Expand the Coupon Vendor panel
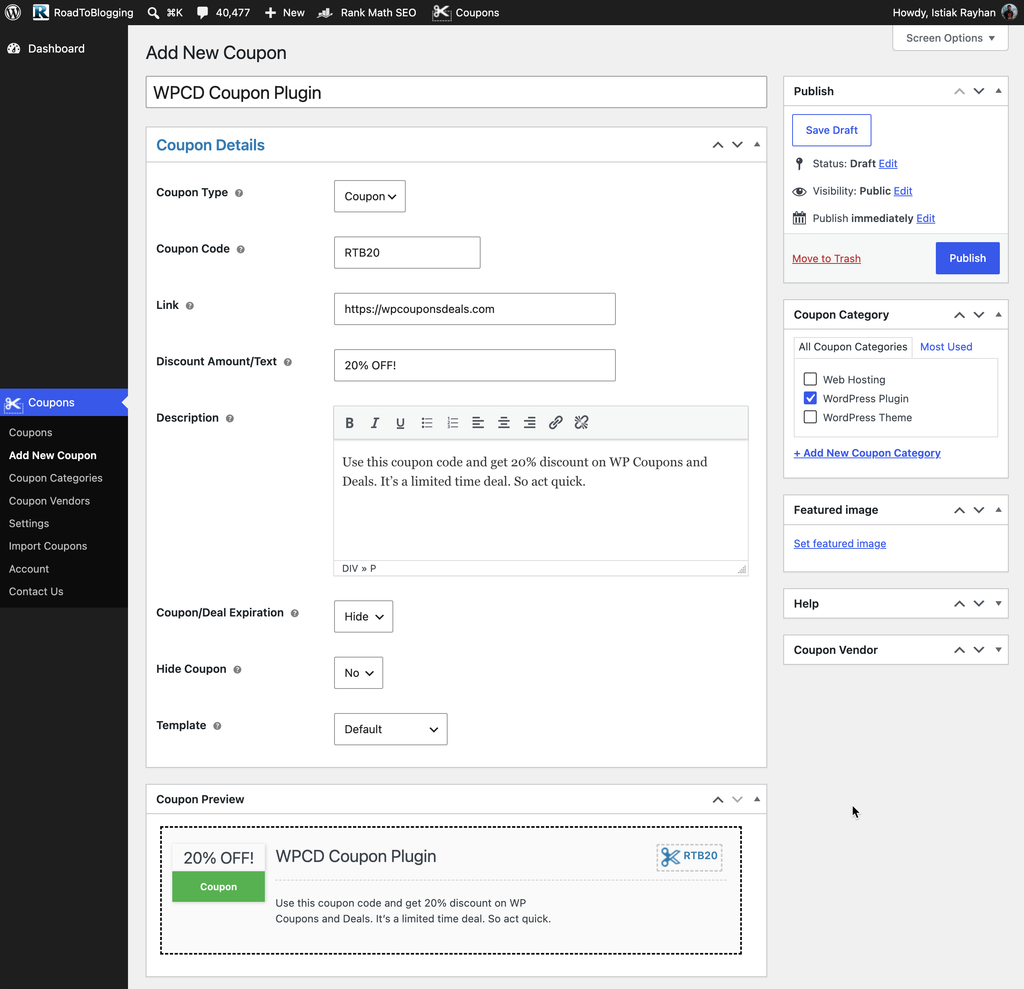Viewport: 1024px width, 989px height. 999,650
